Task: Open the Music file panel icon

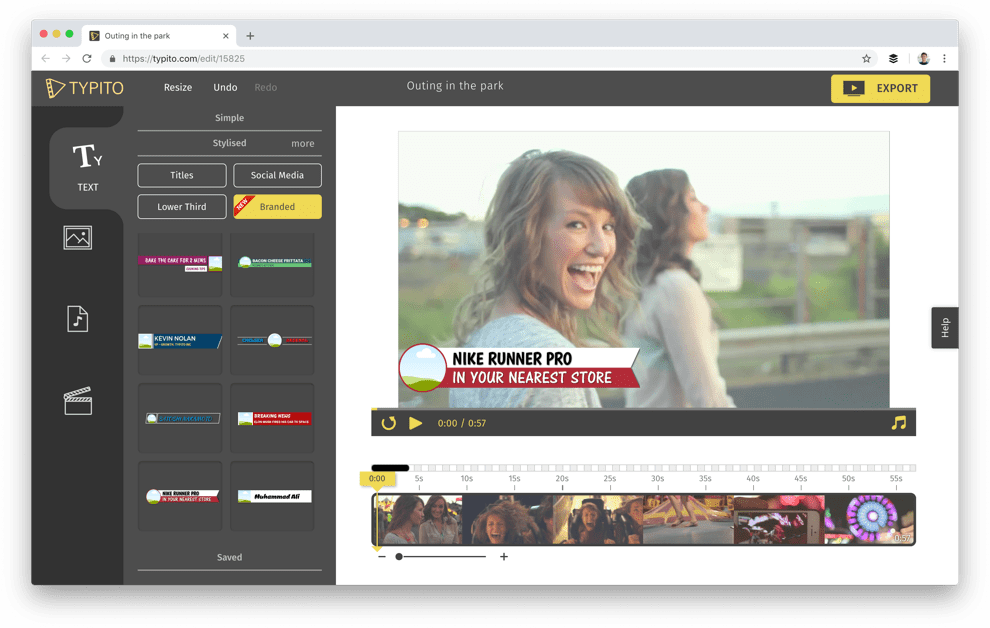Action: (78, 319)
